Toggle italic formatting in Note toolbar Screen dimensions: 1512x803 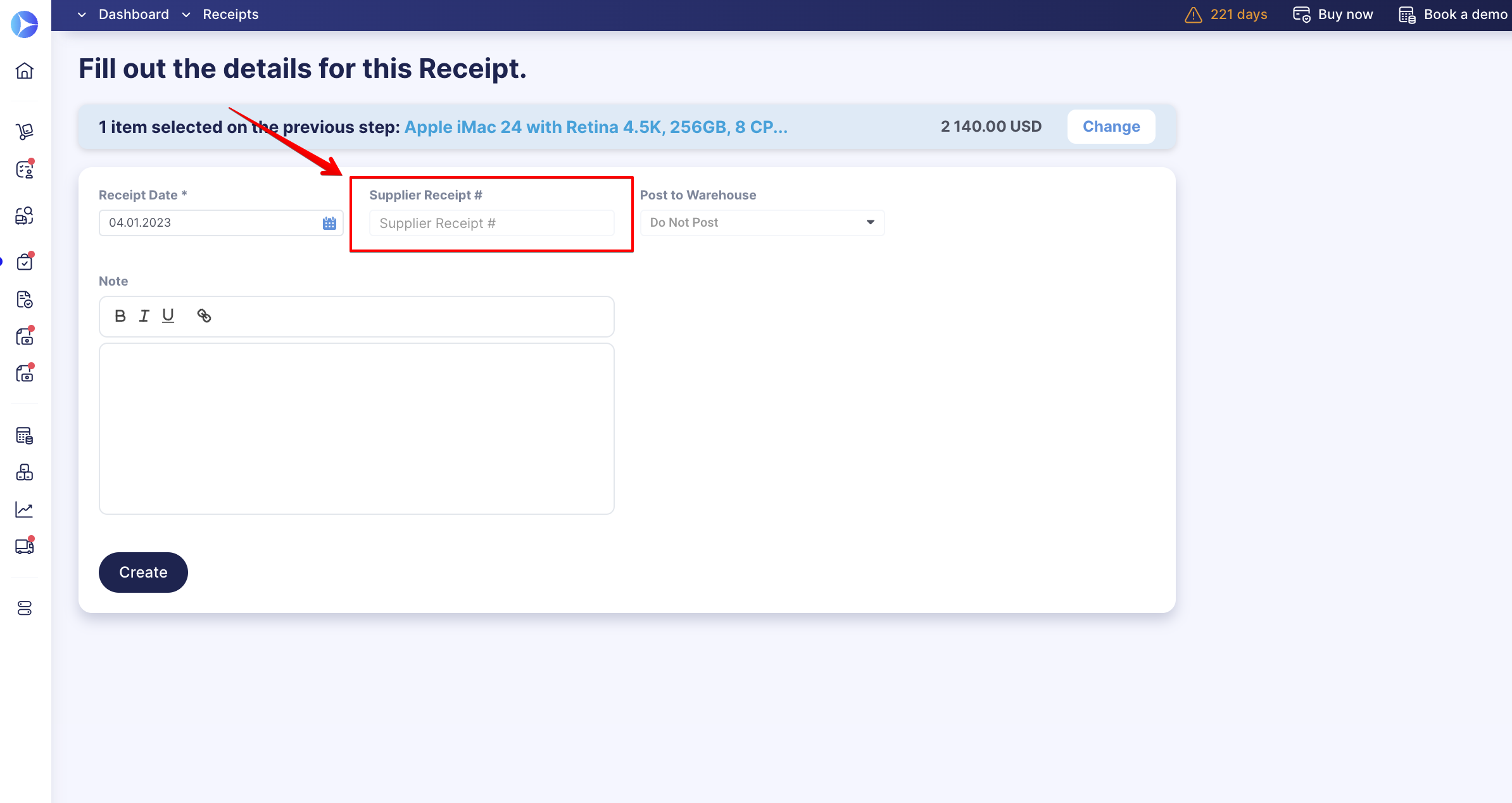click(x=144, y=316)
